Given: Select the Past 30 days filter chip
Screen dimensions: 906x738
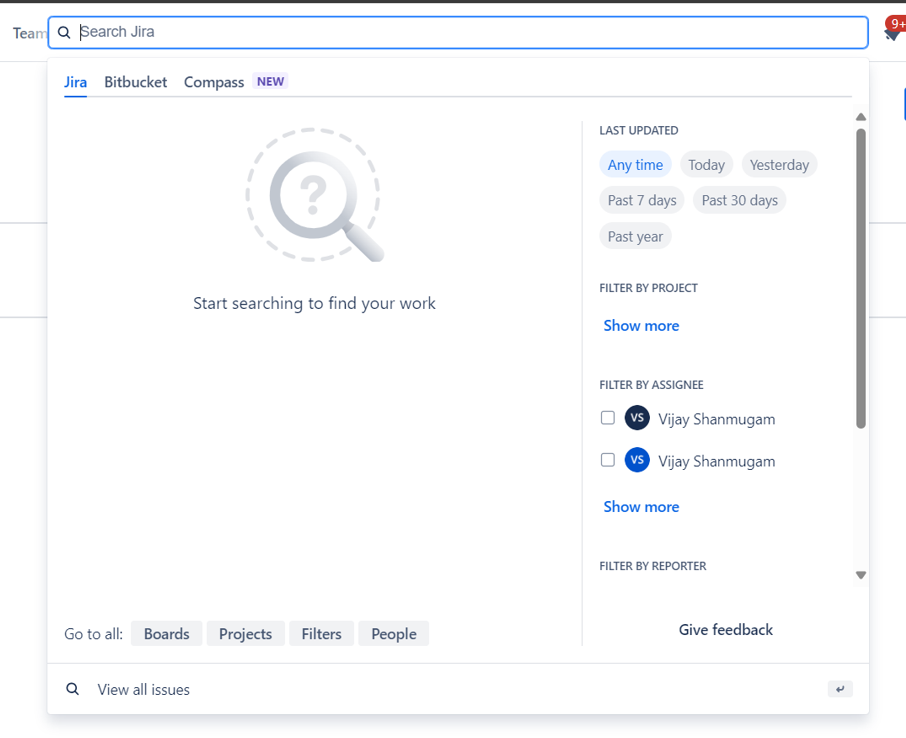Looking at the screenshot, I should point(739,201).
